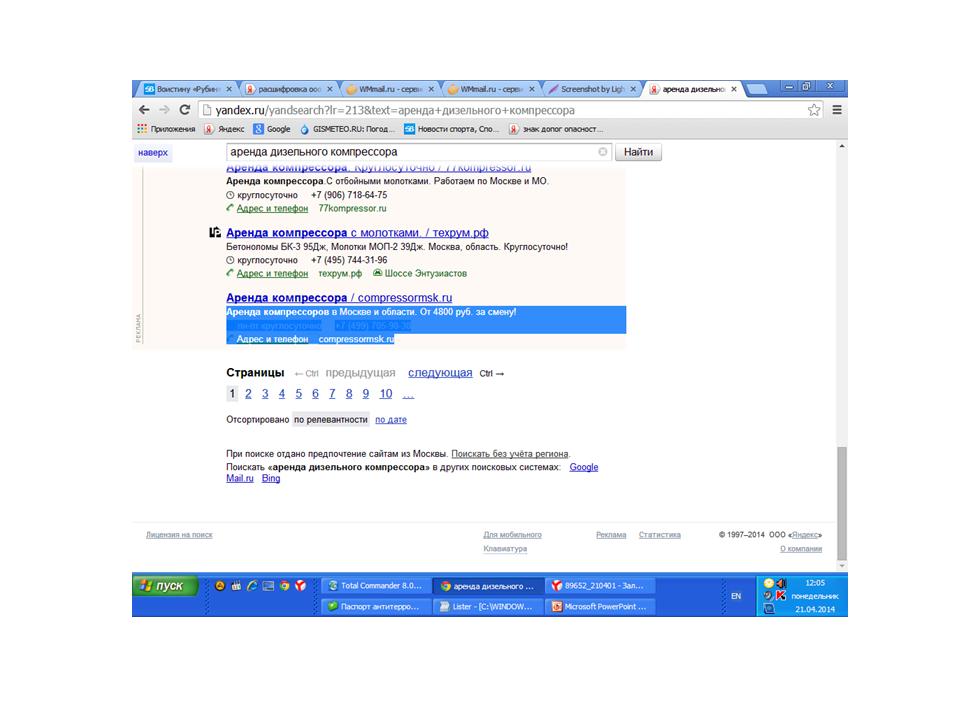
Task: Click the Шоссе Энтузиастов metro link
Action: (426, 273)
